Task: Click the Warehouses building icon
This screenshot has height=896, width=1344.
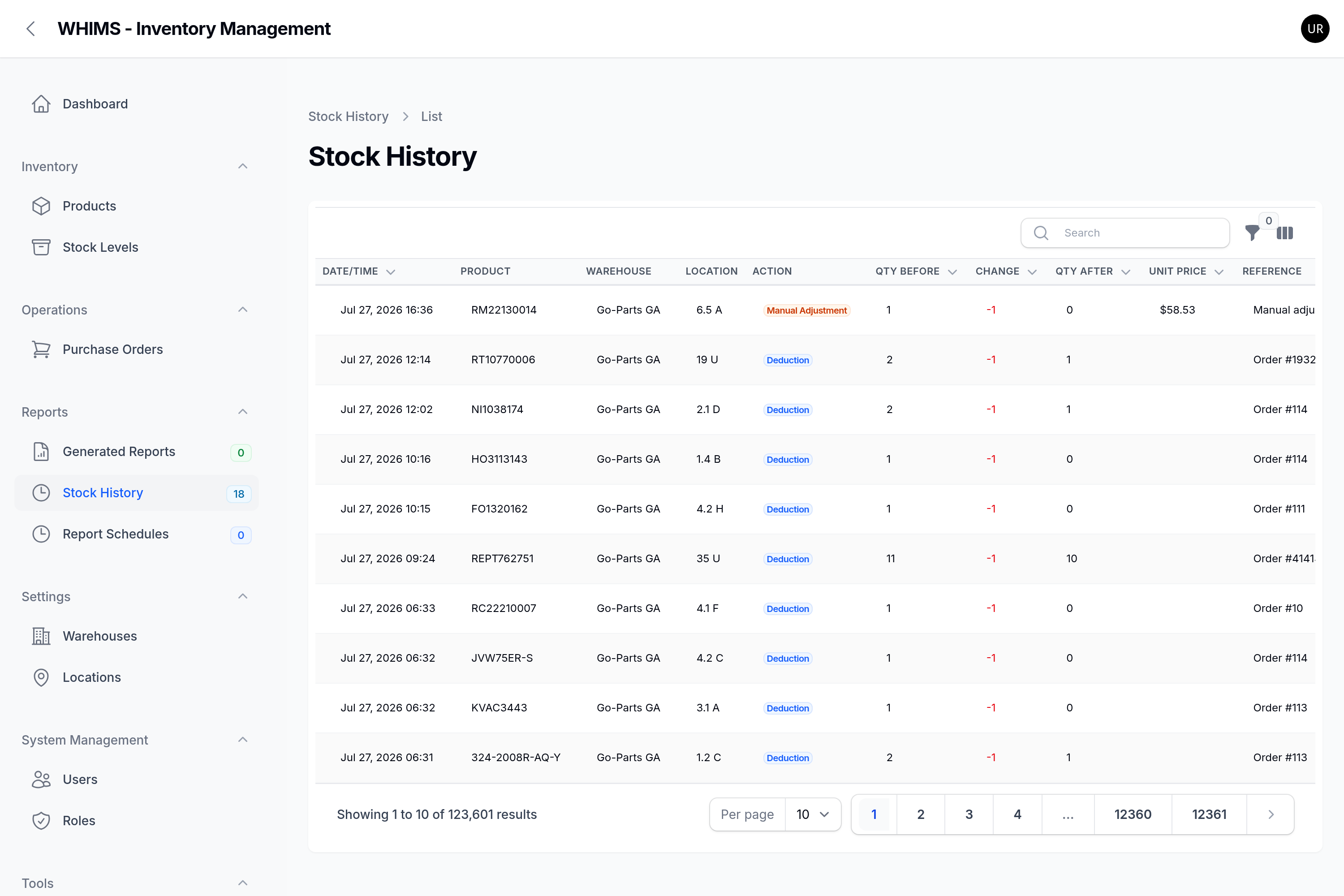Action: pos(41,637)
